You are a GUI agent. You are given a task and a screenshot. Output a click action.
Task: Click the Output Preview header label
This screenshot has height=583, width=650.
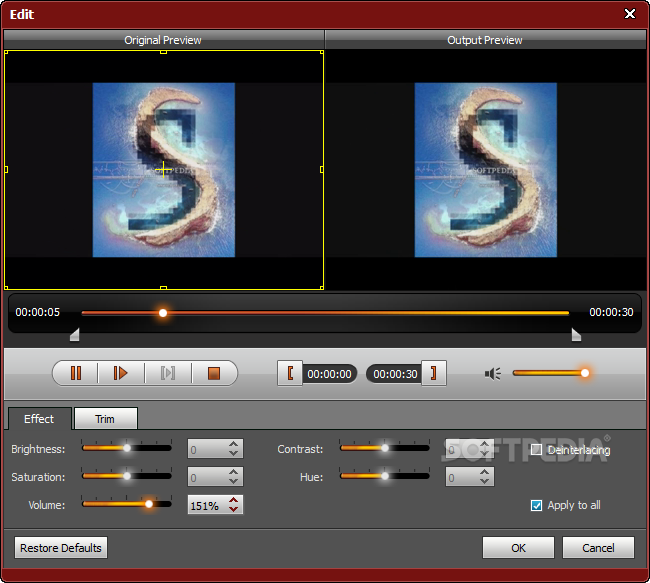pos(485,40)
